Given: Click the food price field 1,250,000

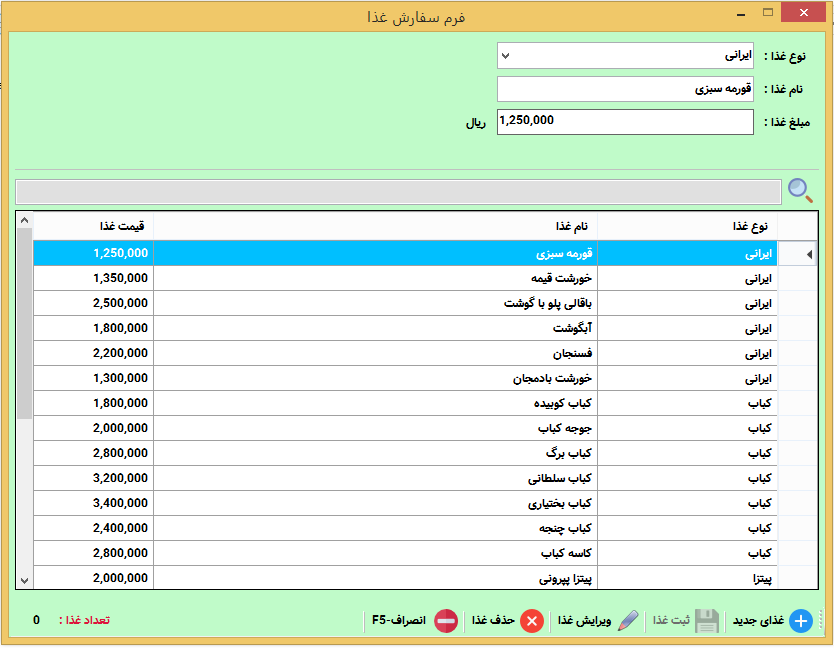Looking at the screenshot, I should pos(625,121).
